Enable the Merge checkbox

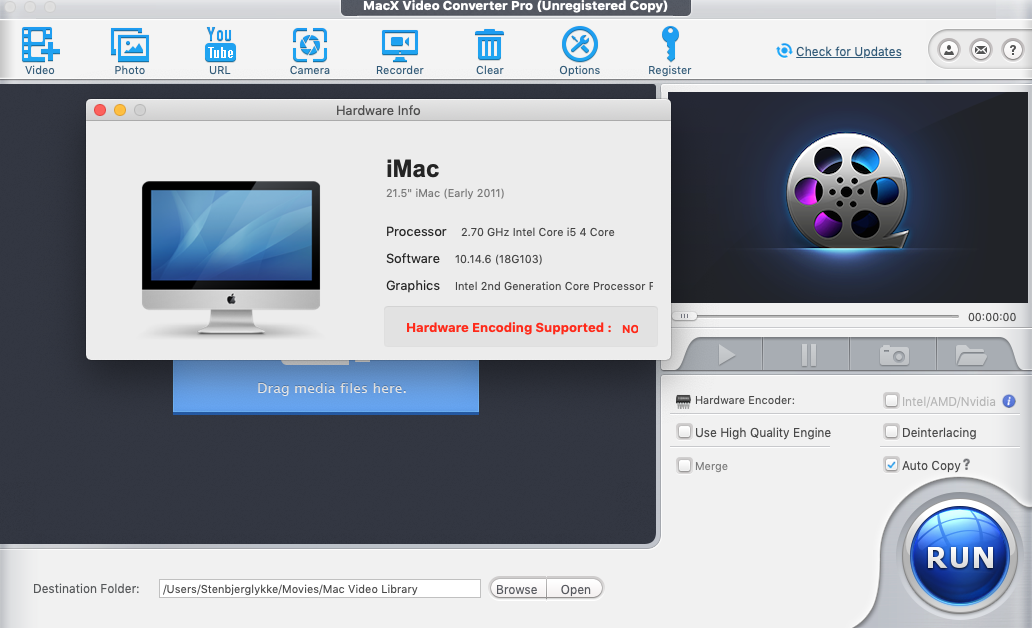point(684,465)
